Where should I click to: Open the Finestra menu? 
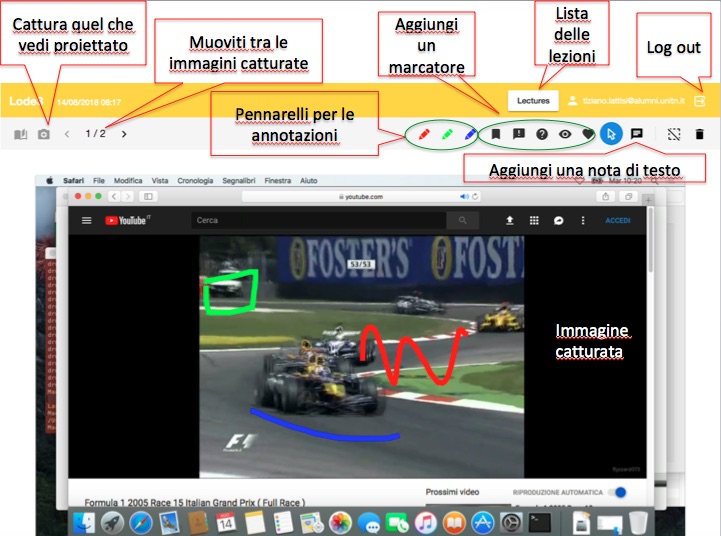point(278,181)
